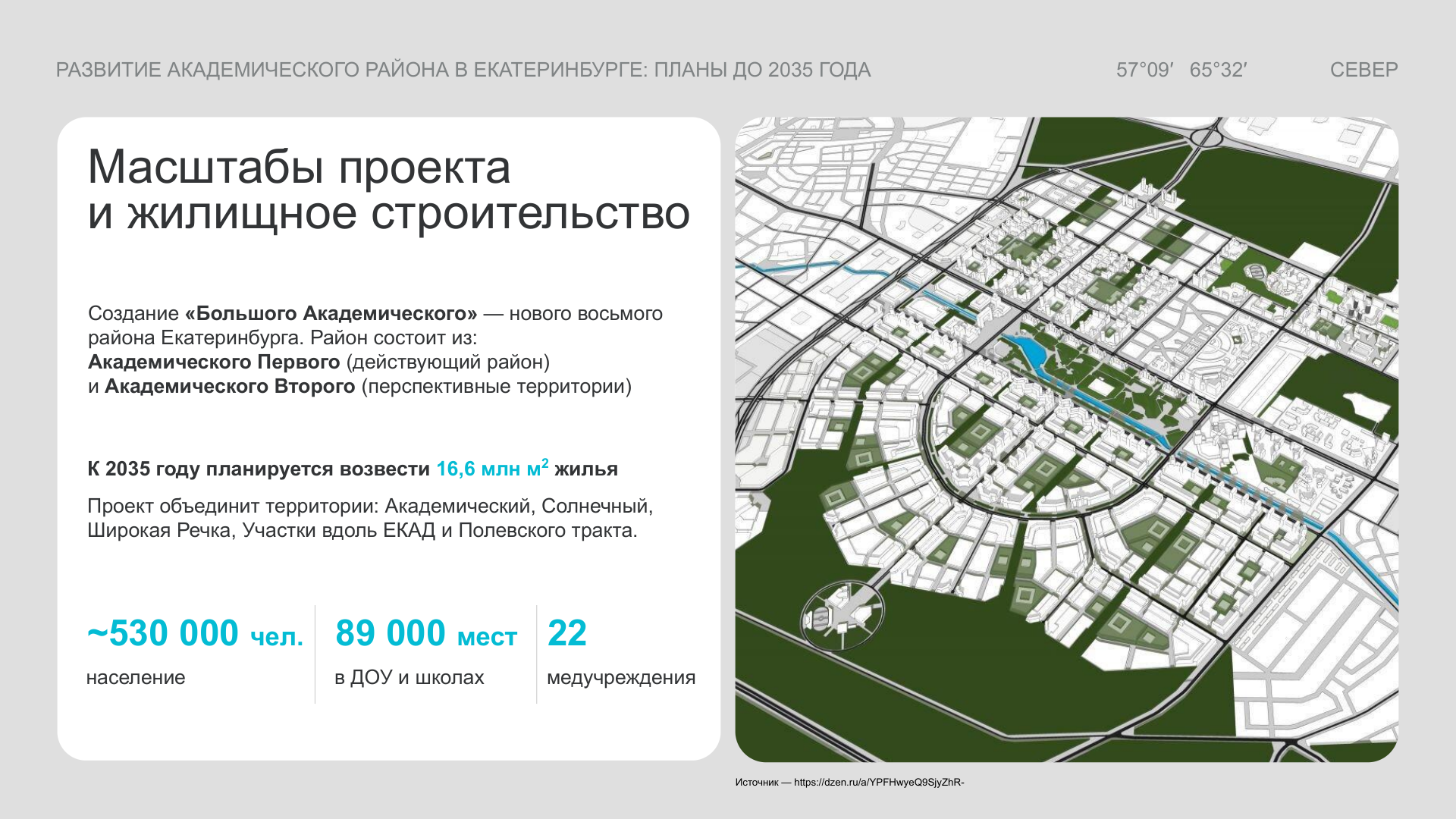Click the coordinates 57°09′ 65°32′ text

click(1181, 70)
